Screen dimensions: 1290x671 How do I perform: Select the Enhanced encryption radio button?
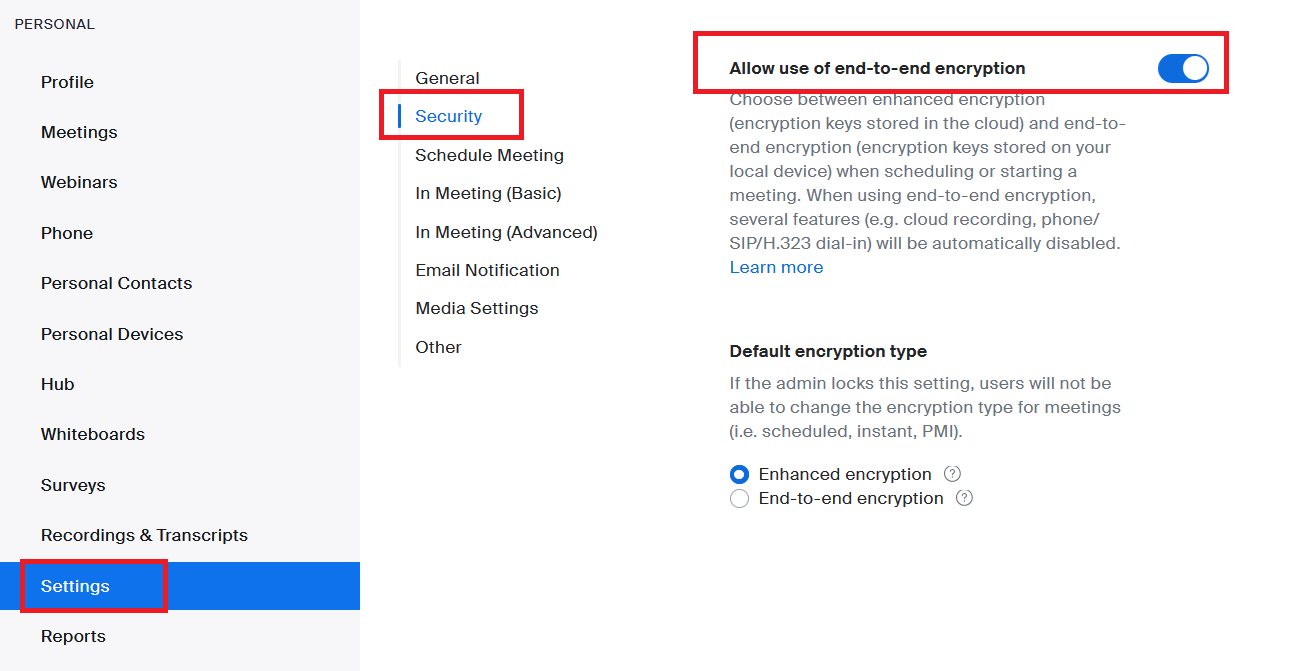pos(739,474)
